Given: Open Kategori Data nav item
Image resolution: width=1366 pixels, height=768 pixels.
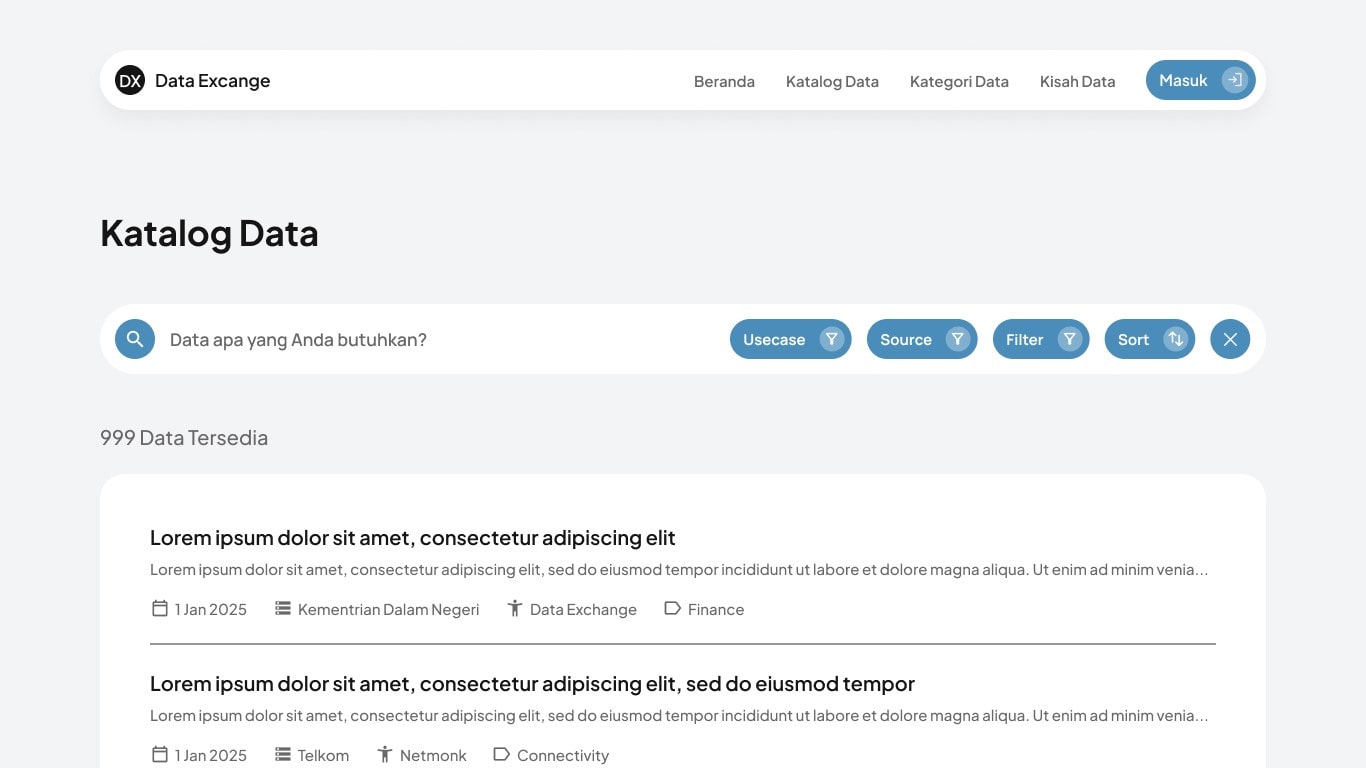Looking at the screenshot, I should click(959, 81).
